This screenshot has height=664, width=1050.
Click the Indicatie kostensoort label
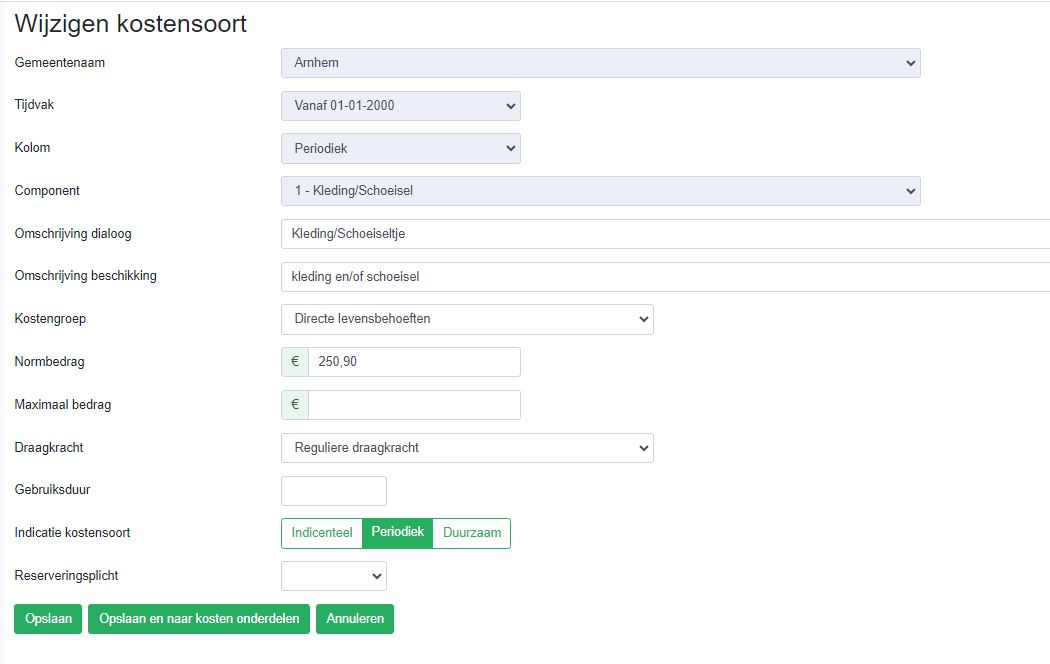click(72, 533)
